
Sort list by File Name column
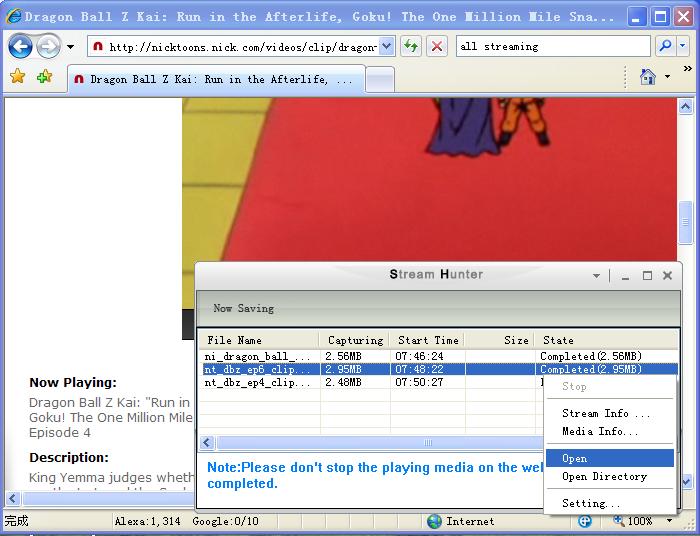tap(259, 340)
